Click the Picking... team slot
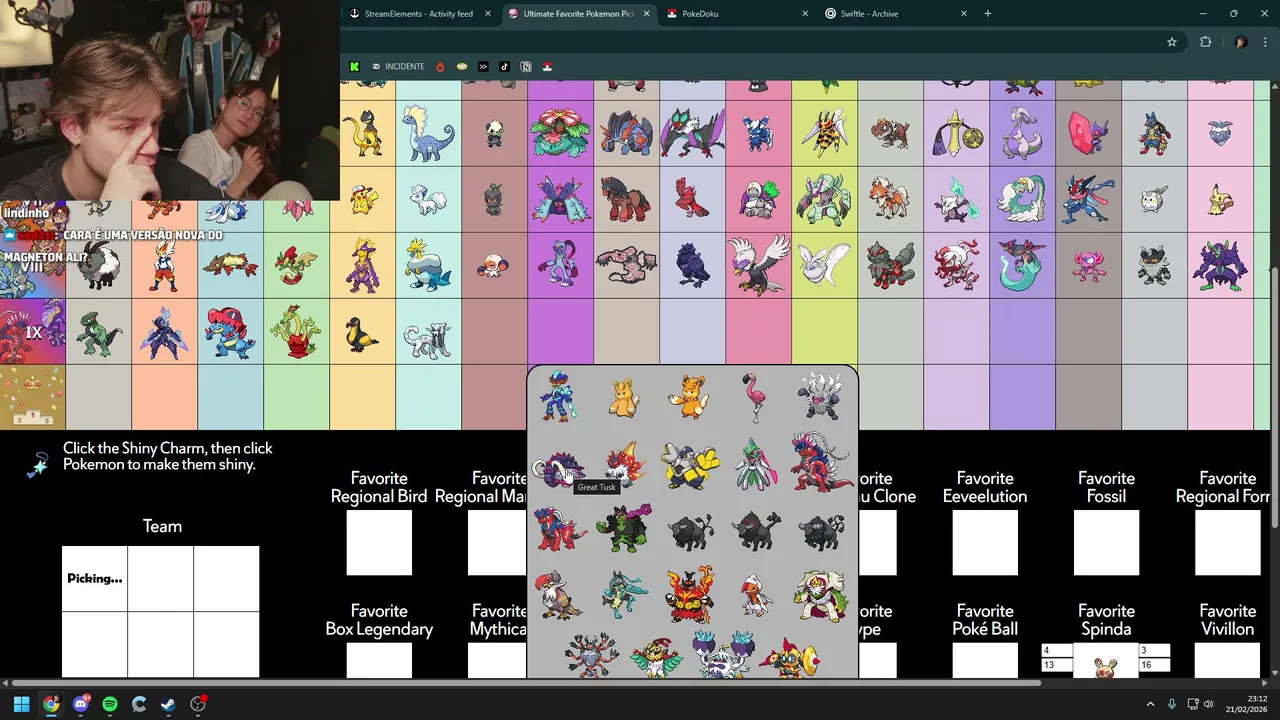This screenshot has width=1280, height=720. tap(95, 578)
